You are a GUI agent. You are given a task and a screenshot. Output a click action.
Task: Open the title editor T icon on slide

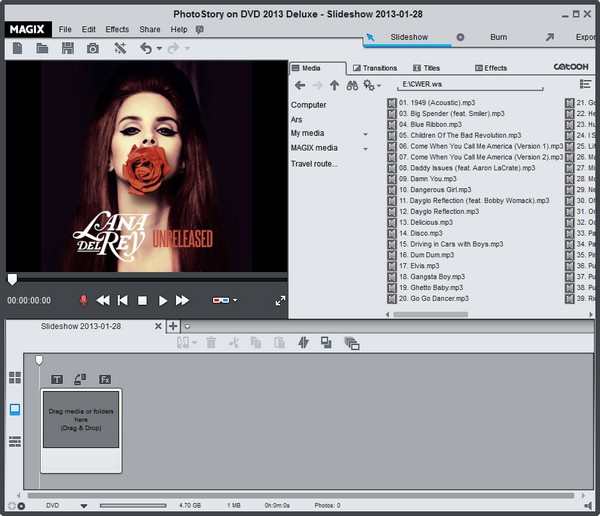click(56, 379)
